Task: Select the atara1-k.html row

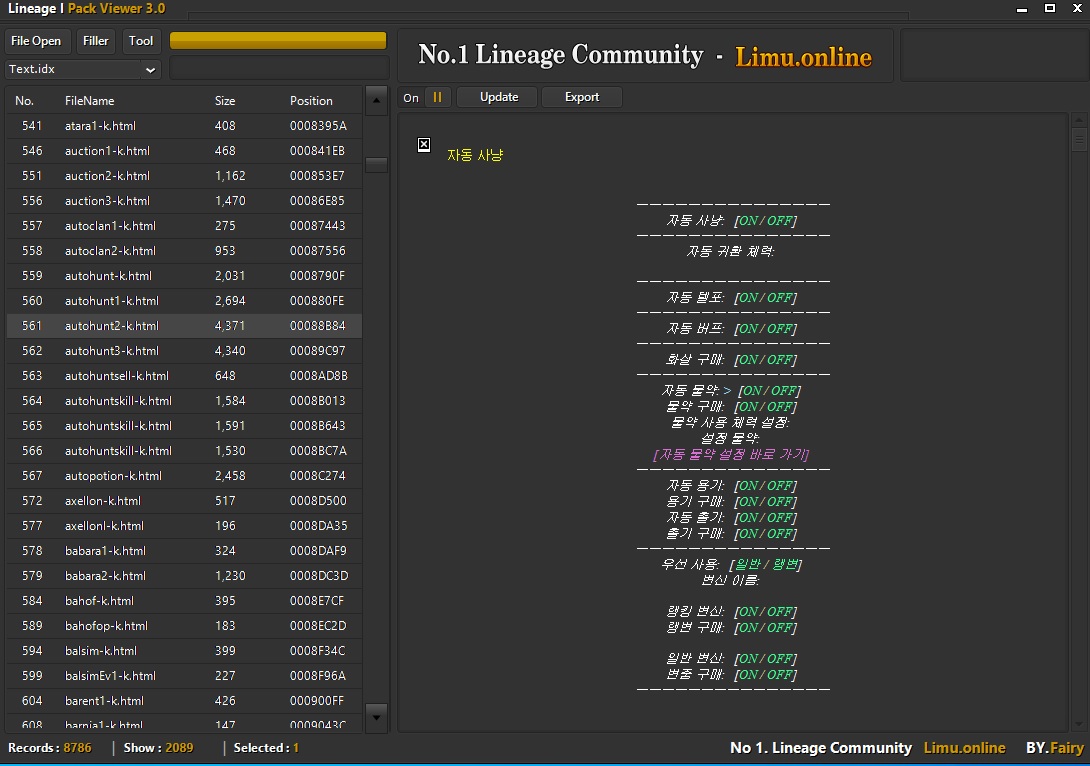Action: pos(184,126)
